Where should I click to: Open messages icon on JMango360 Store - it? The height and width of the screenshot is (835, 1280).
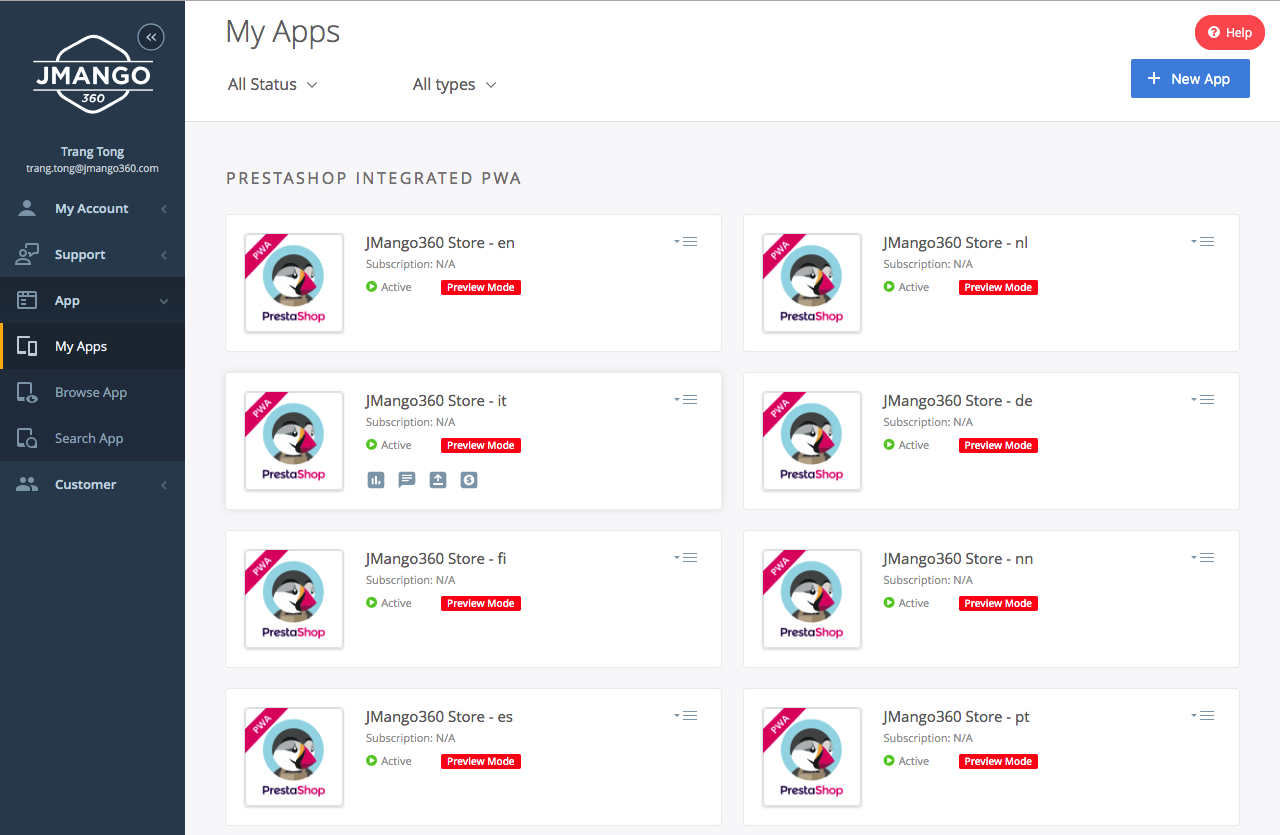click(407, 480)
